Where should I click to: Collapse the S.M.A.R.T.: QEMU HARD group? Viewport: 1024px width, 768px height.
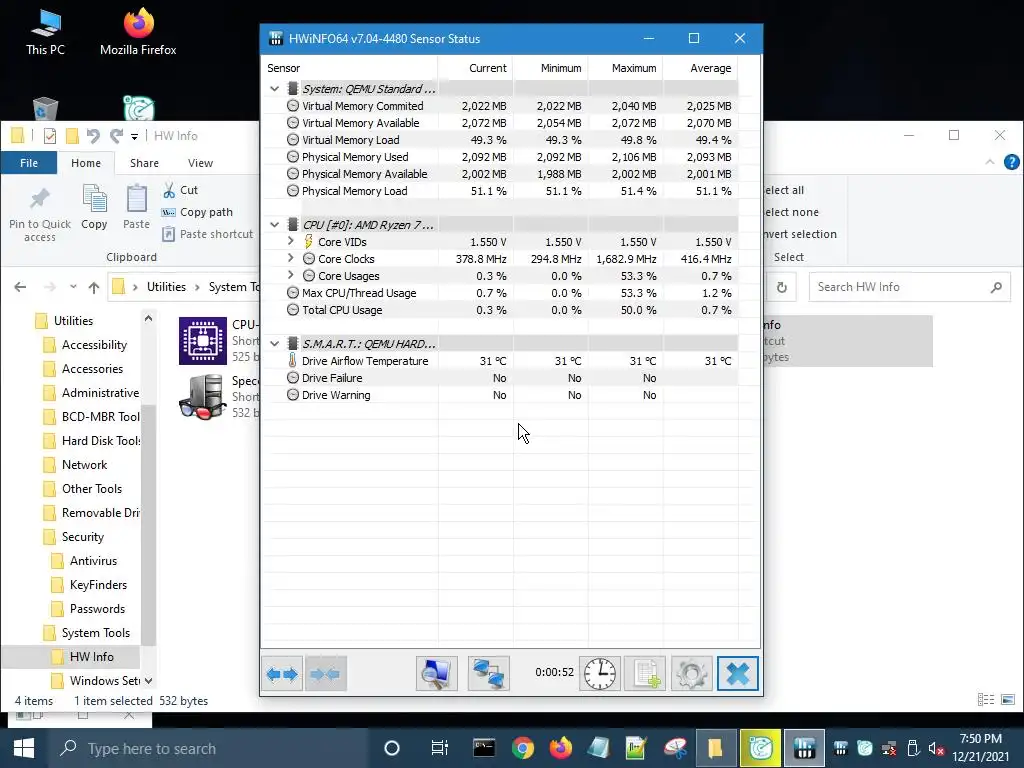click(x=274, y=344)
